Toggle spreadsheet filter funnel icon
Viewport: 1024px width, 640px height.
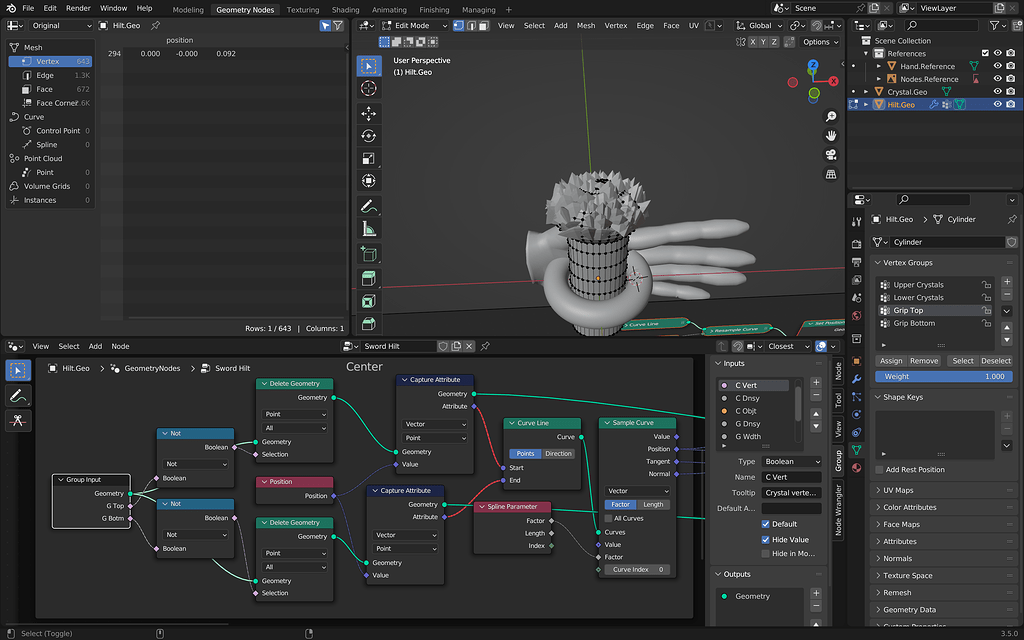tap(338, 25)
